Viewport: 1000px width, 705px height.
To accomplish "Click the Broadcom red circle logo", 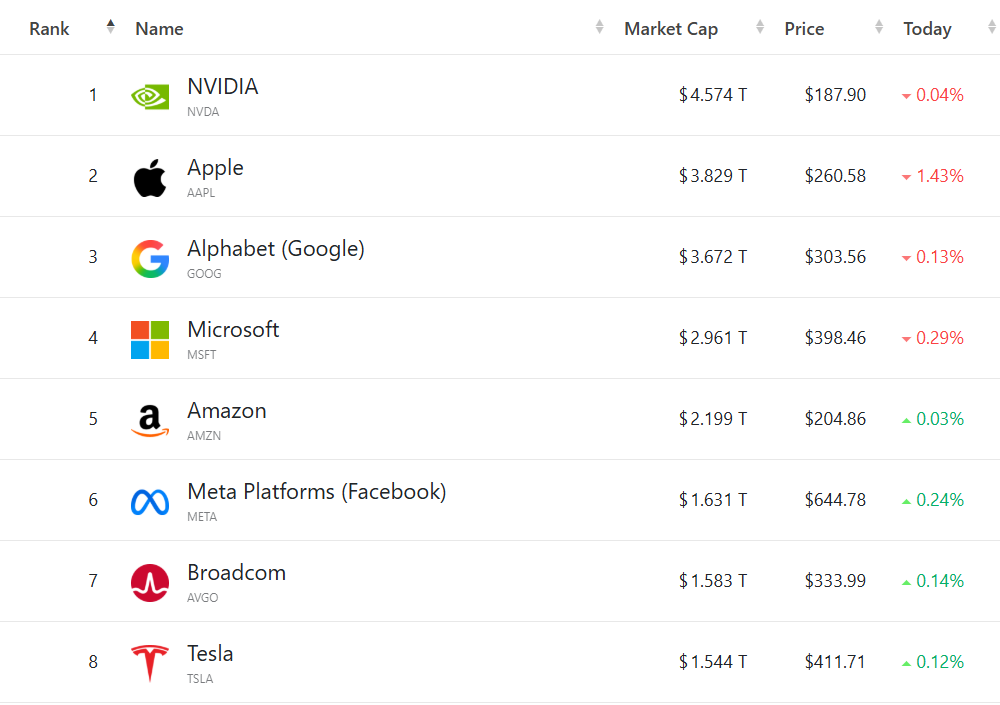I will coord(150,582).
